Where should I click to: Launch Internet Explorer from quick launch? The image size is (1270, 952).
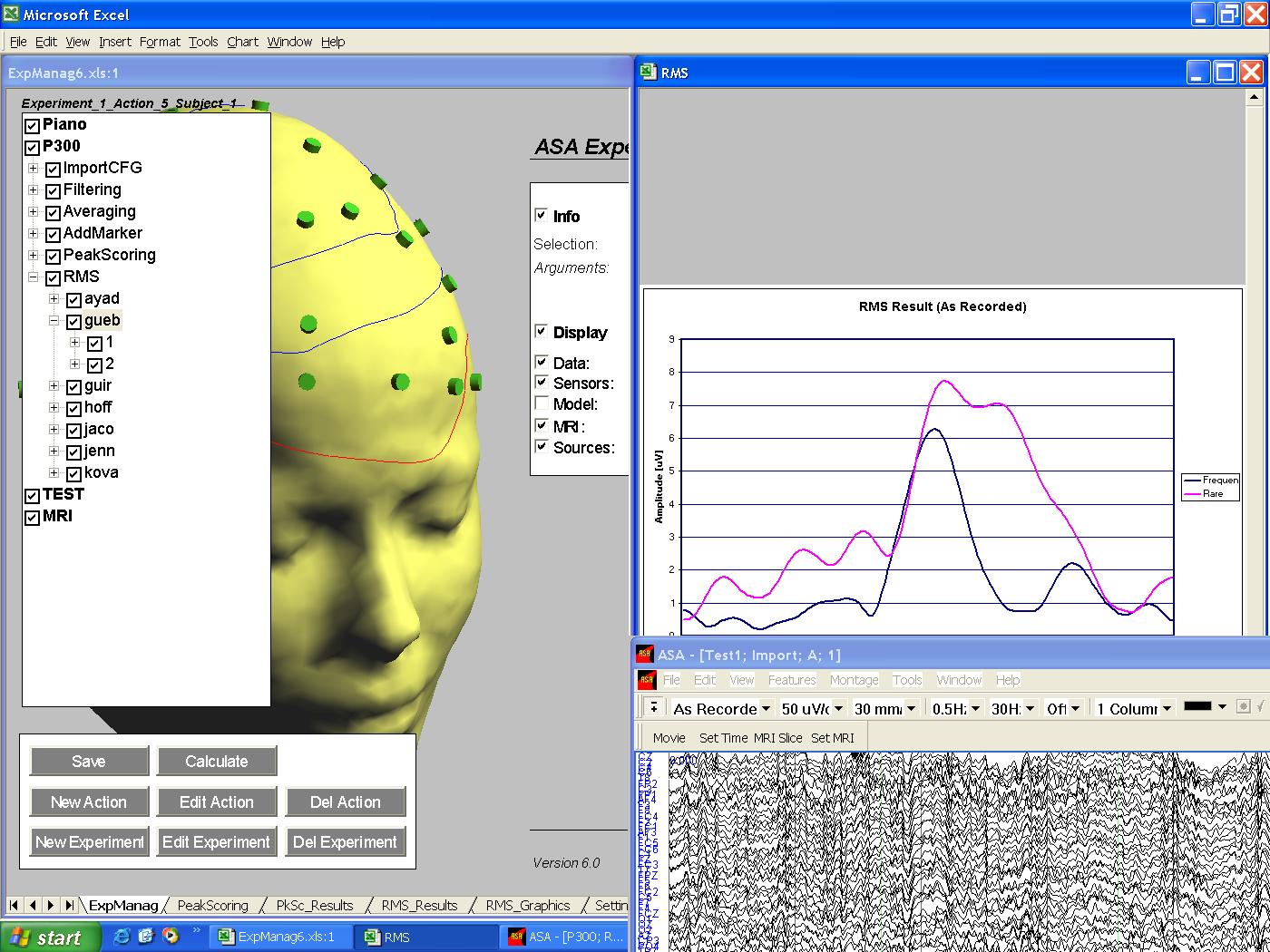pyautogui.click(x=122, y=937)
